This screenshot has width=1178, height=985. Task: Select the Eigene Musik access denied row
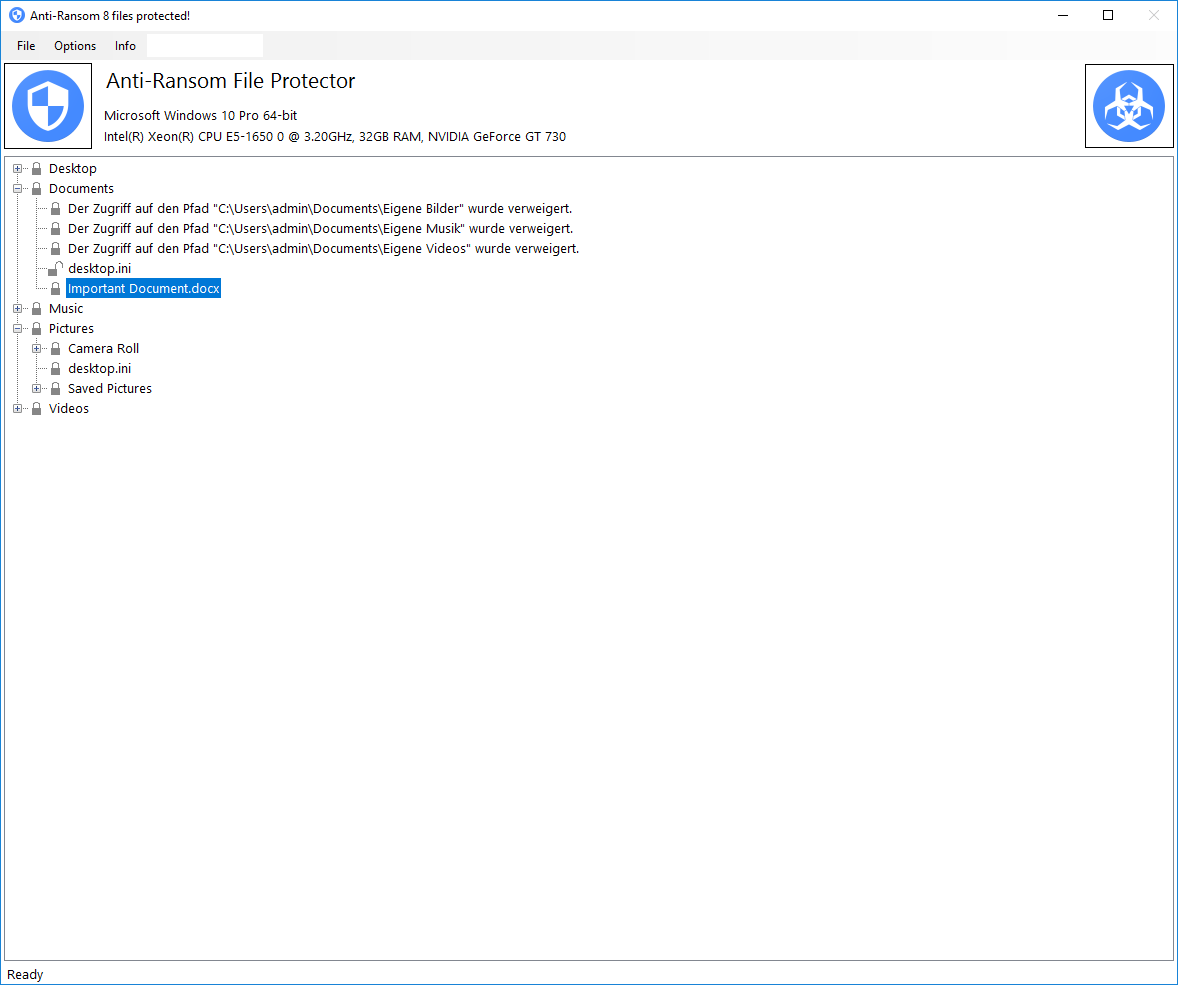pos(321,228)
